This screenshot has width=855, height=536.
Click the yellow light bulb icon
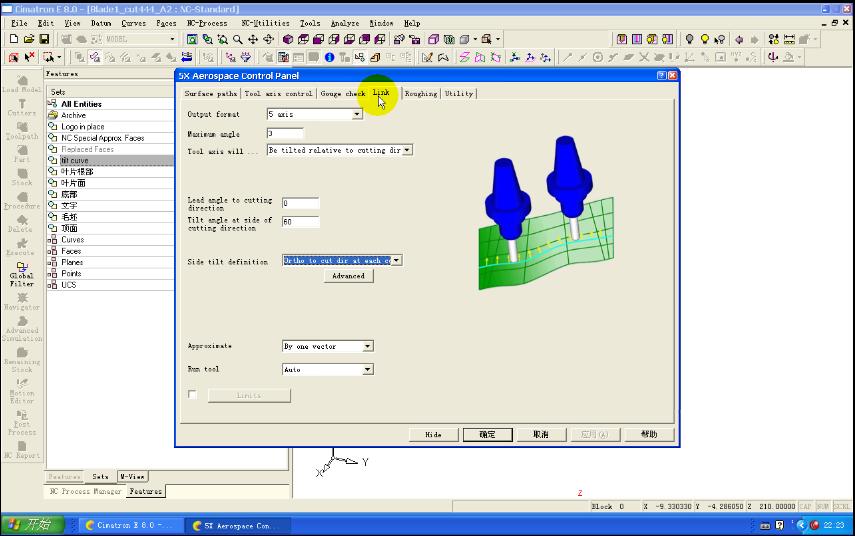(705, 39)
